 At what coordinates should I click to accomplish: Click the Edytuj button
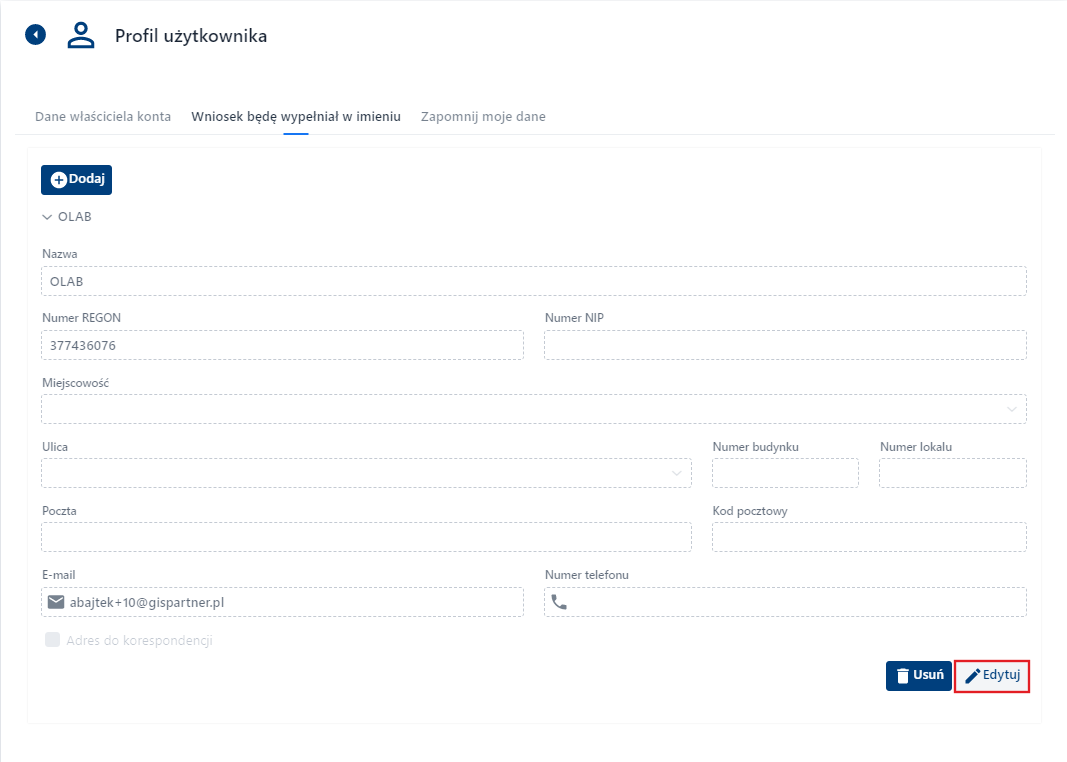(992, 675)
